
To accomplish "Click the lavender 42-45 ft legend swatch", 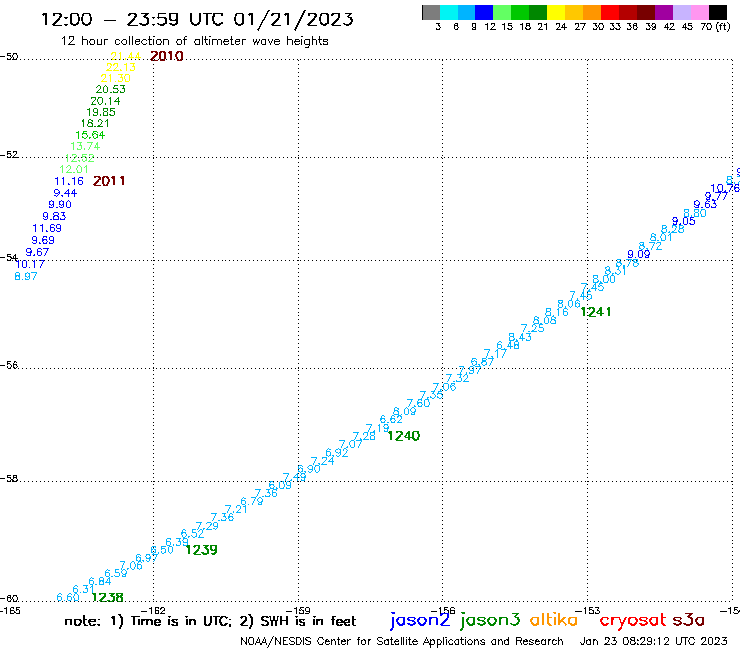I will (681, 12).
